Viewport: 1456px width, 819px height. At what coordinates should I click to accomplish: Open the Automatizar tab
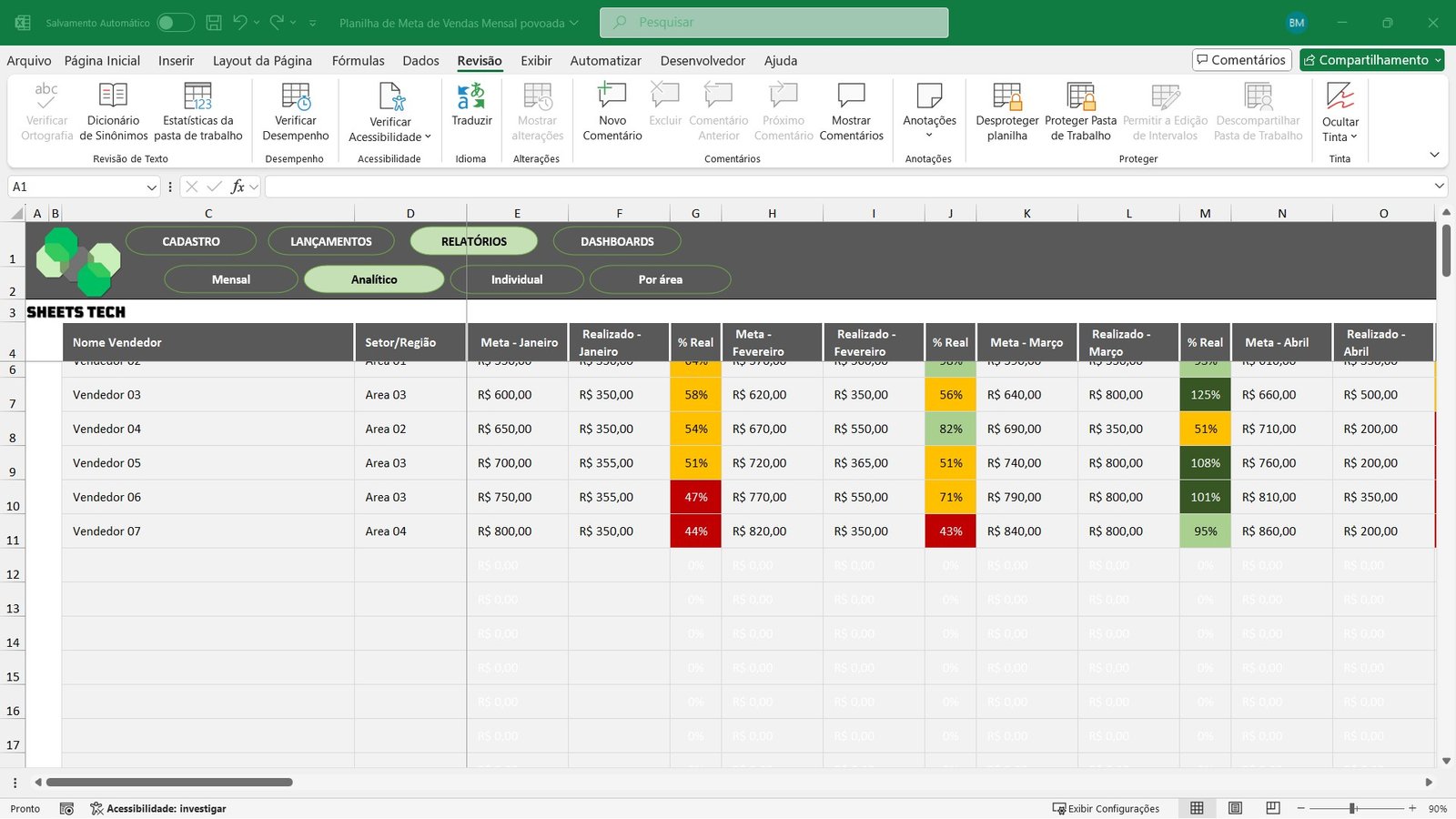pyautogui.click(x=605, y=61)
